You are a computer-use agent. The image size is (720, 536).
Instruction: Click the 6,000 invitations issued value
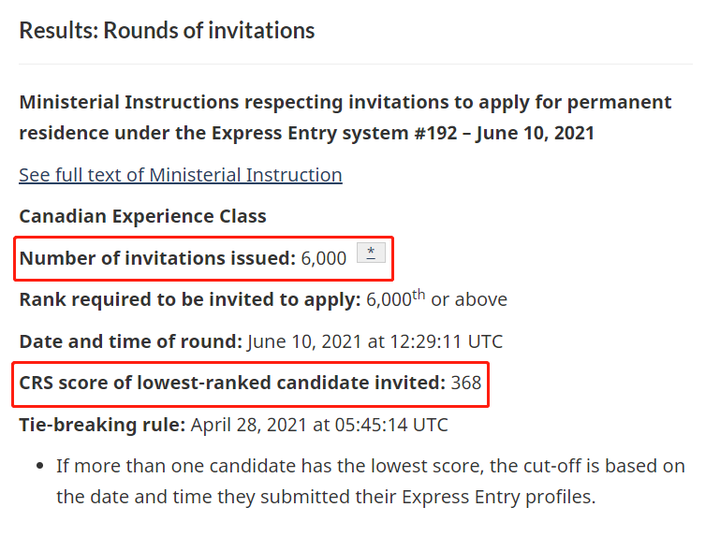324,258
